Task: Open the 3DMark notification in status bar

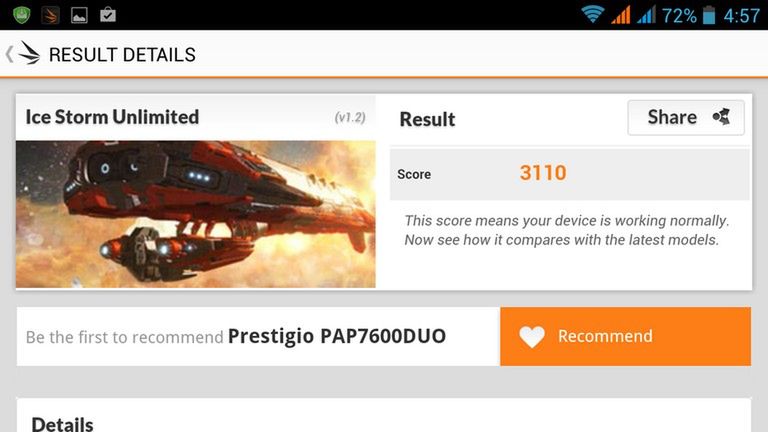Action: (x=50, y=15)
